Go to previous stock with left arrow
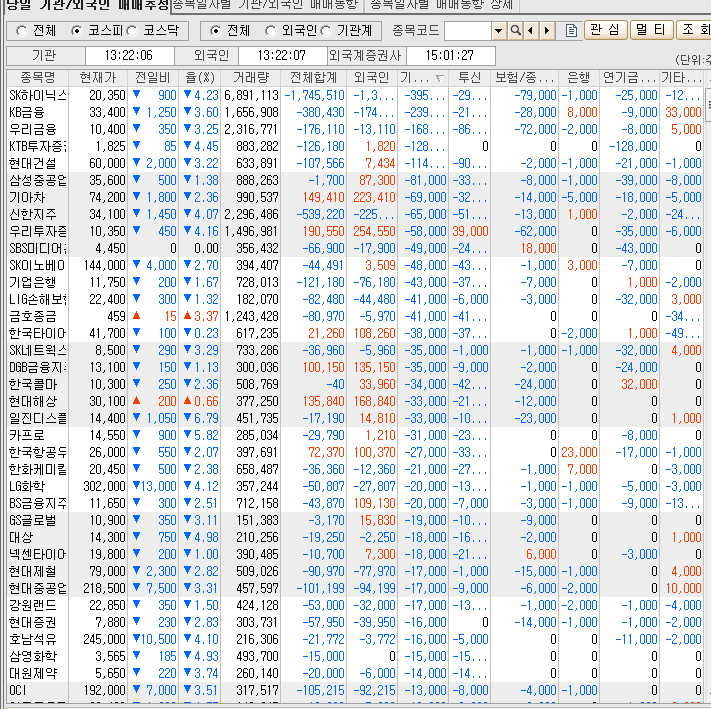 [x=531, y=31]
